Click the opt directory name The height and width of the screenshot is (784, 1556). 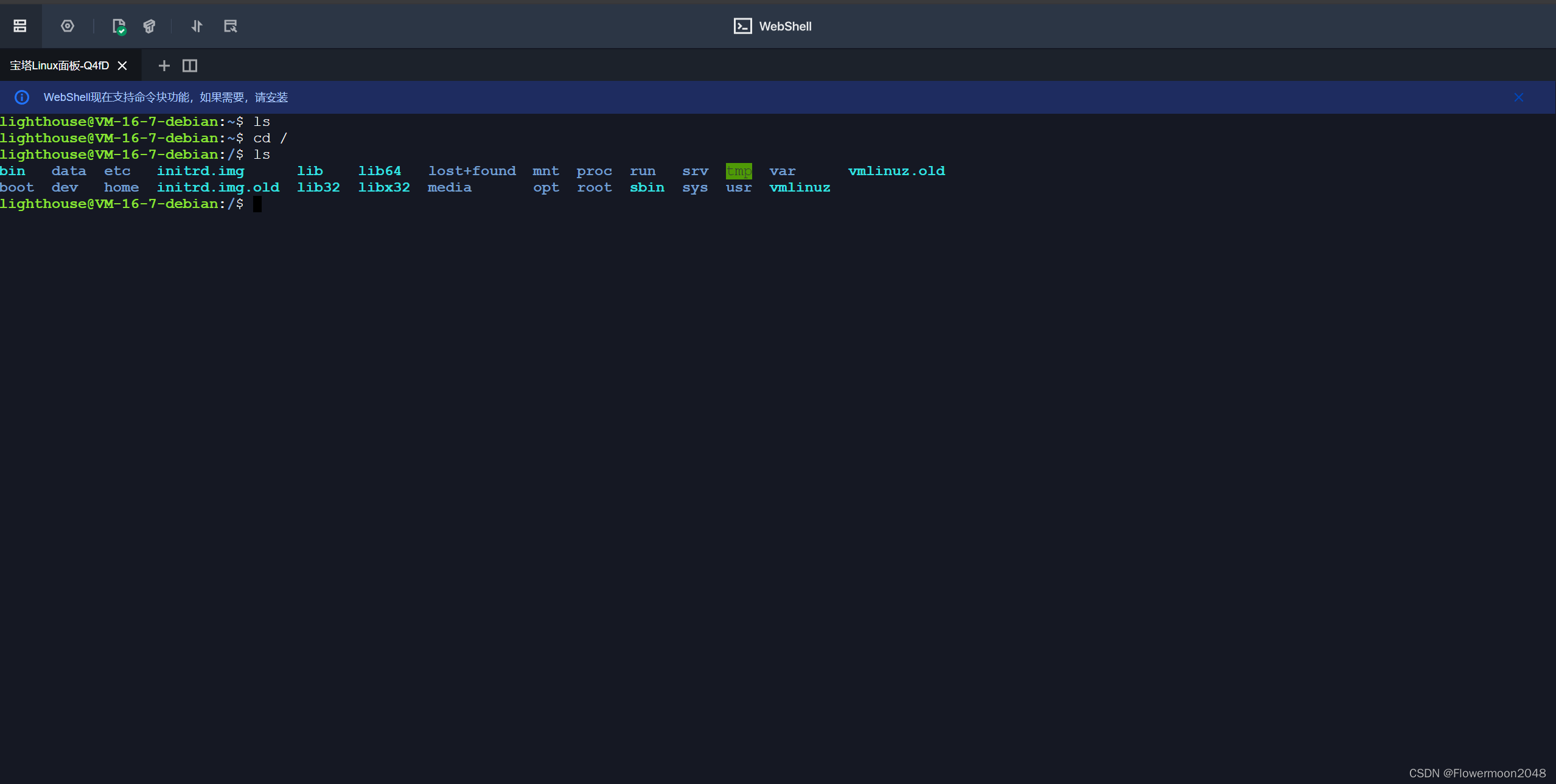coord(546,187)
